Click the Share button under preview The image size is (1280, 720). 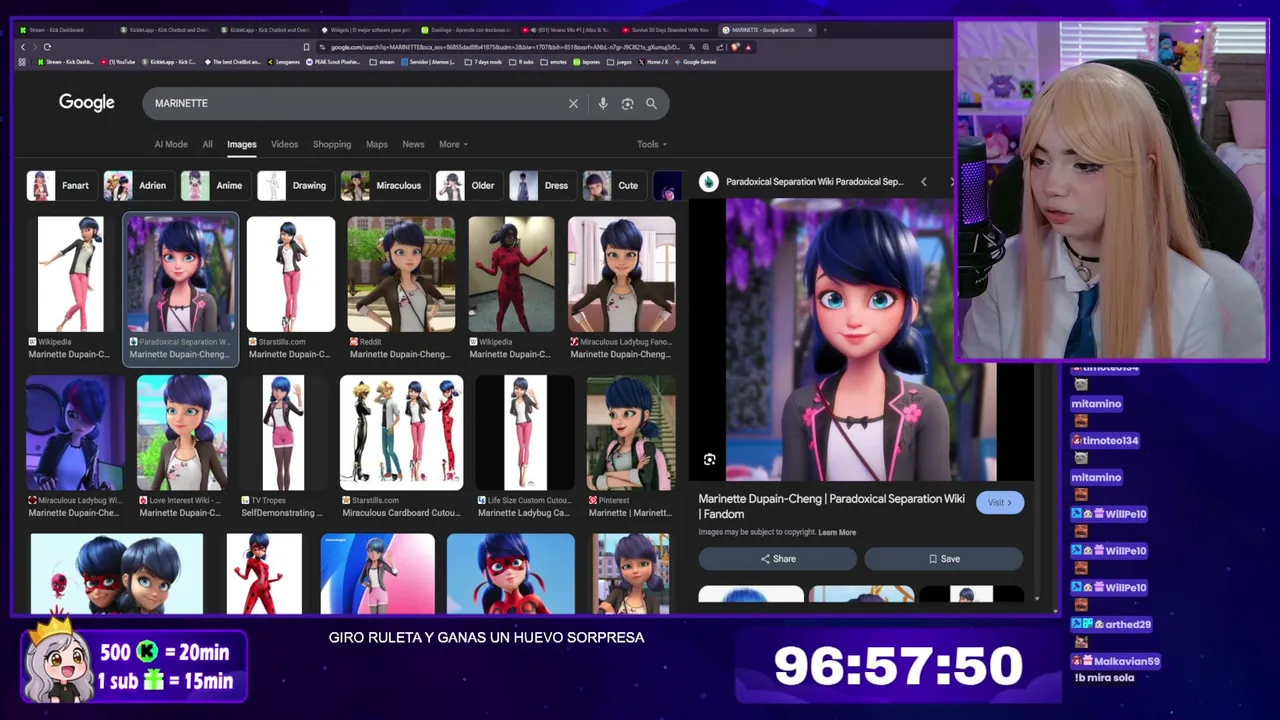(778, 559)
